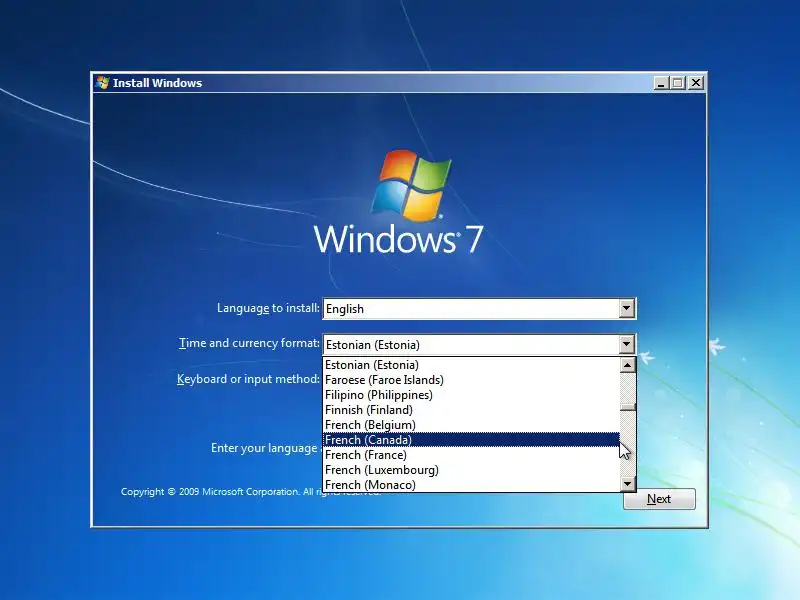The image size is (800, 600).
Task: Open the Language to install dropdown
Action: pyautogui.click(x=479, y=309)
